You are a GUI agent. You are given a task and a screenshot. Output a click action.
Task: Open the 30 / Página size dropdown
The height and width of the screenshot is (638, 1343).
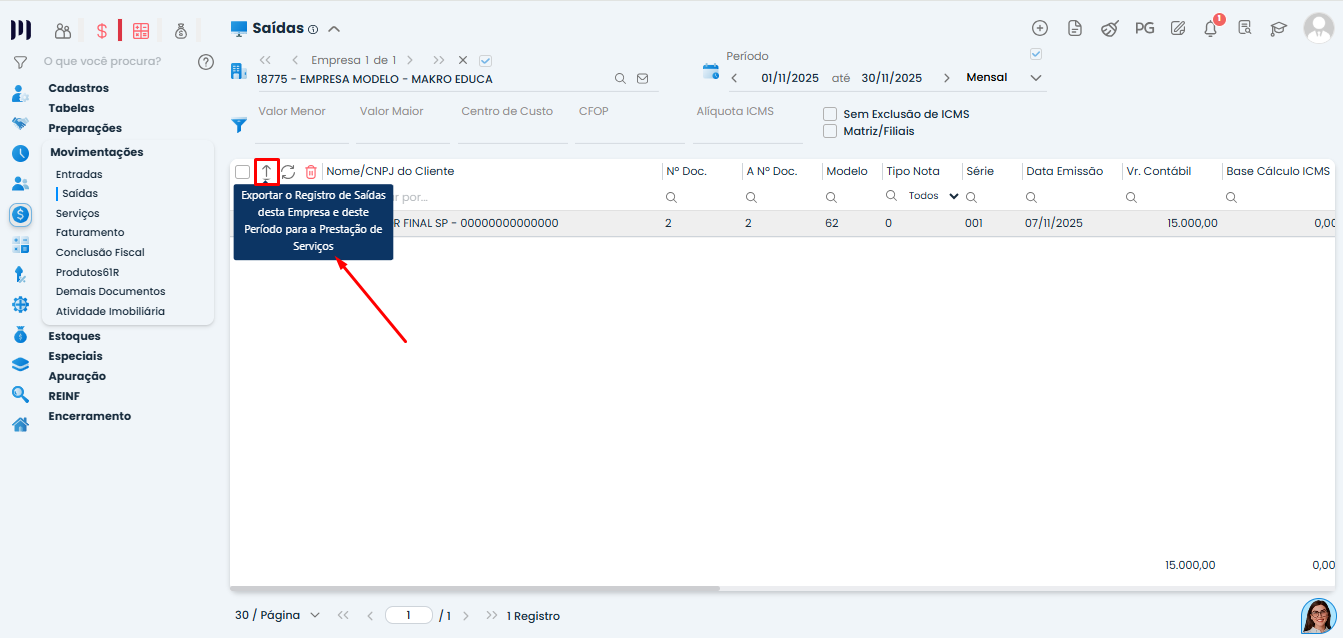point(278,615)
